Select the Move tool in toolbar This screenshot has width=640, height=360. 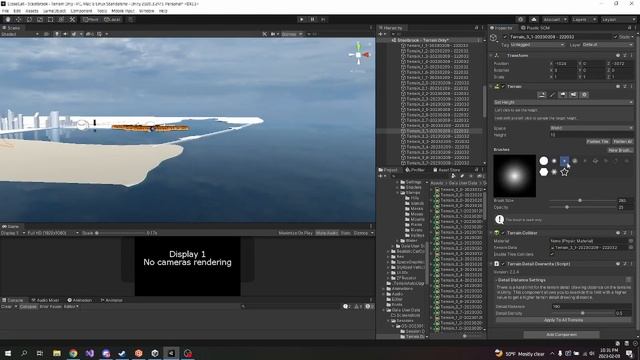tap(18, 19)
